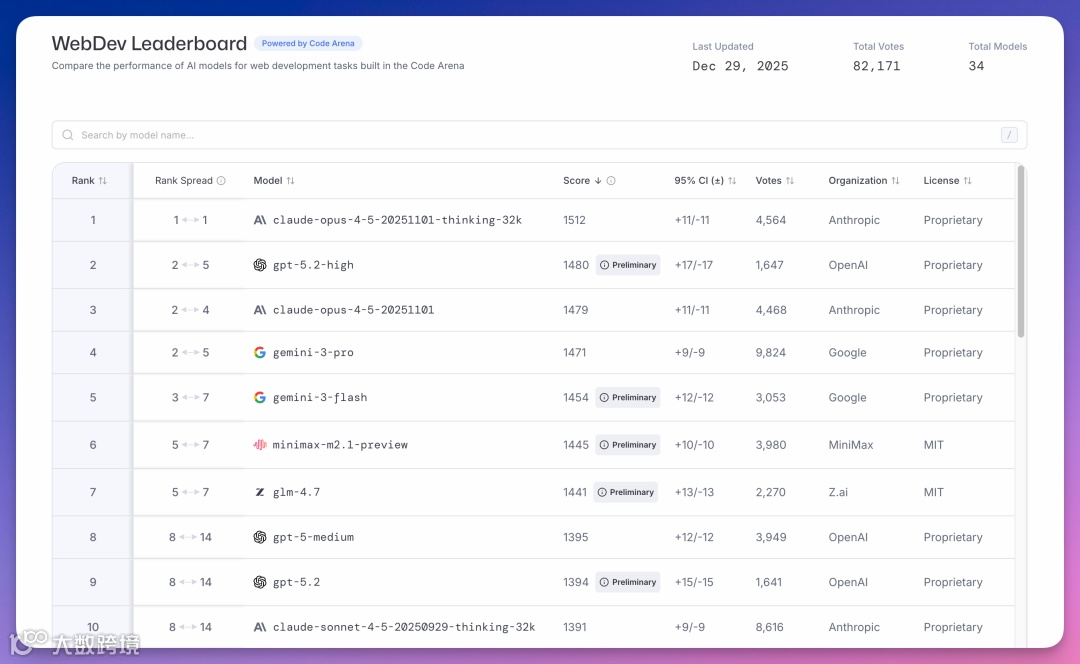The height and width of the screenshot is (664, 1080).
Task: Click the 95% CI (±) column header
Action: (x=699, y=180)
